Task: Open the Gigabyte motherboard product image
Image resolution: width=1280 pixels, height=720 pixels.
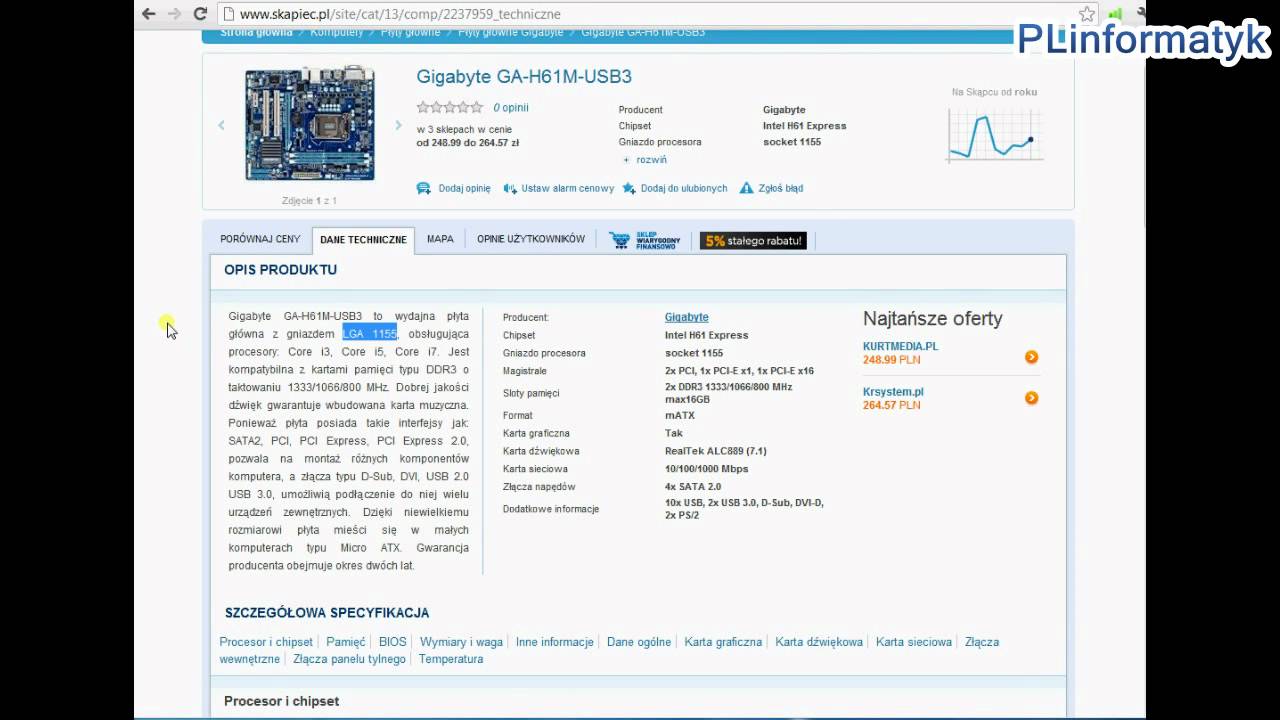Action: [310, 123]
